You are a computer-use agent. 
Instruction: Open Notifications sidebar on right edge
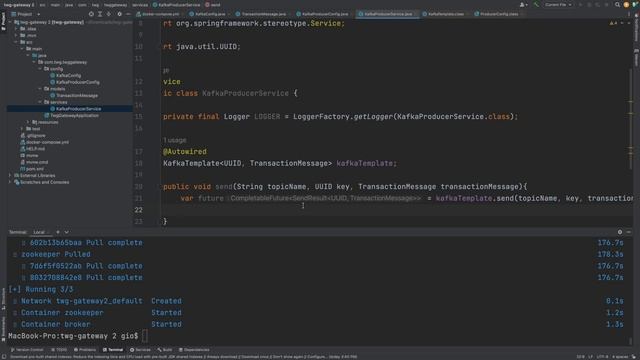[636, 28]
